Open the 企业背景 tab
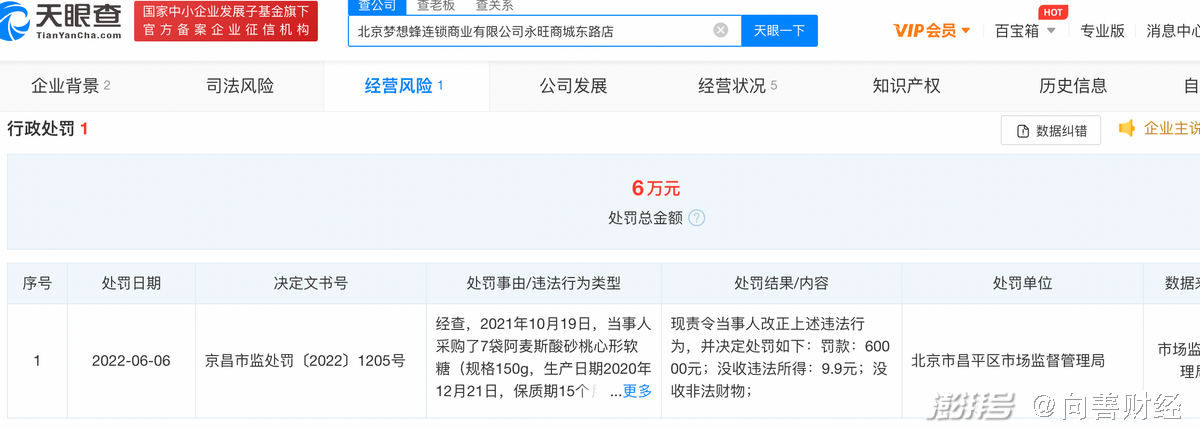1200x428 pixels. click(x=70, y=86)
